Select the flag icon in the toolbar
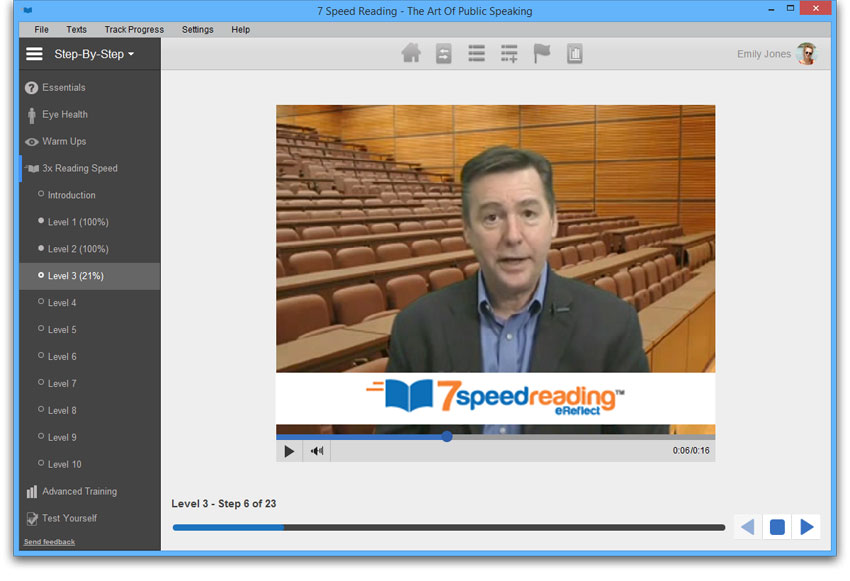 (542, 53)
